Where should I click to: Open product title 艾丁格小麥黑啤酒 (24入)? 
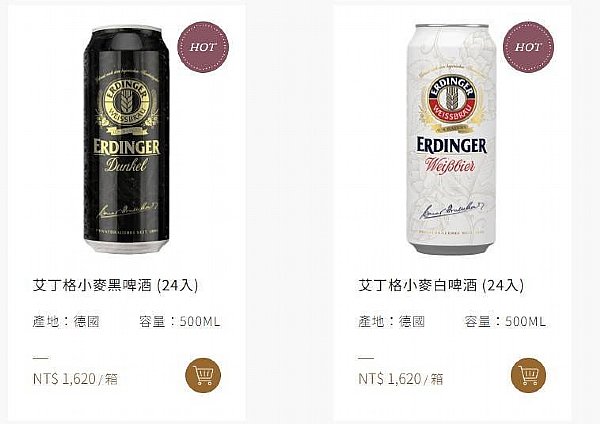(115, 285)
